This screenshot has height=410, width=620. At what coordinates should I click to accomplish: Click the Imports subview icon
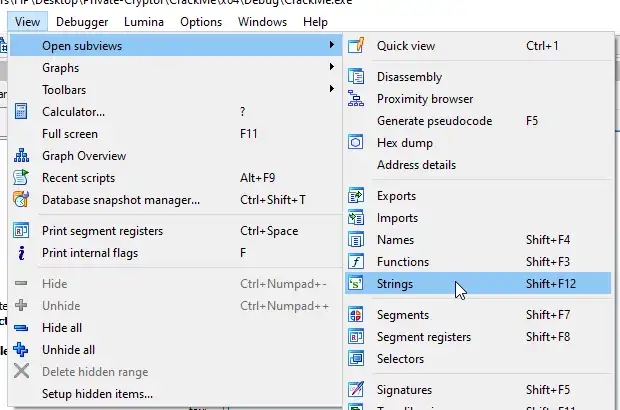[355, 218]
